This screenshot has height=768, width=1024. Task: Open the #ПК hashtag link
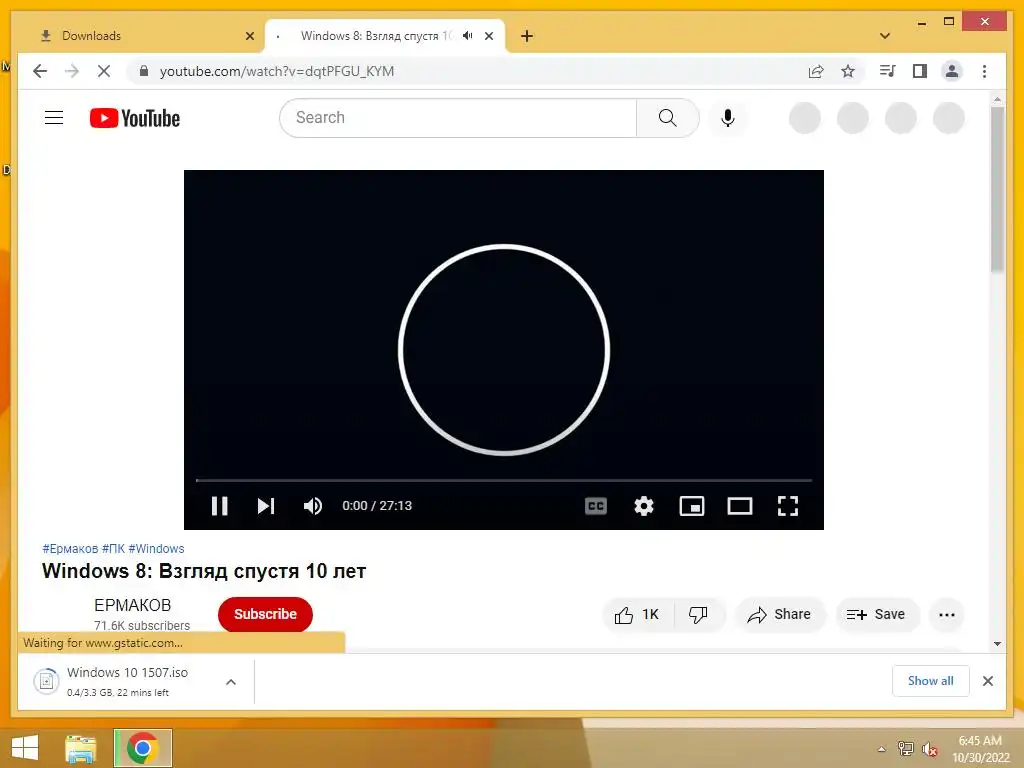click(x=113, y=549)
